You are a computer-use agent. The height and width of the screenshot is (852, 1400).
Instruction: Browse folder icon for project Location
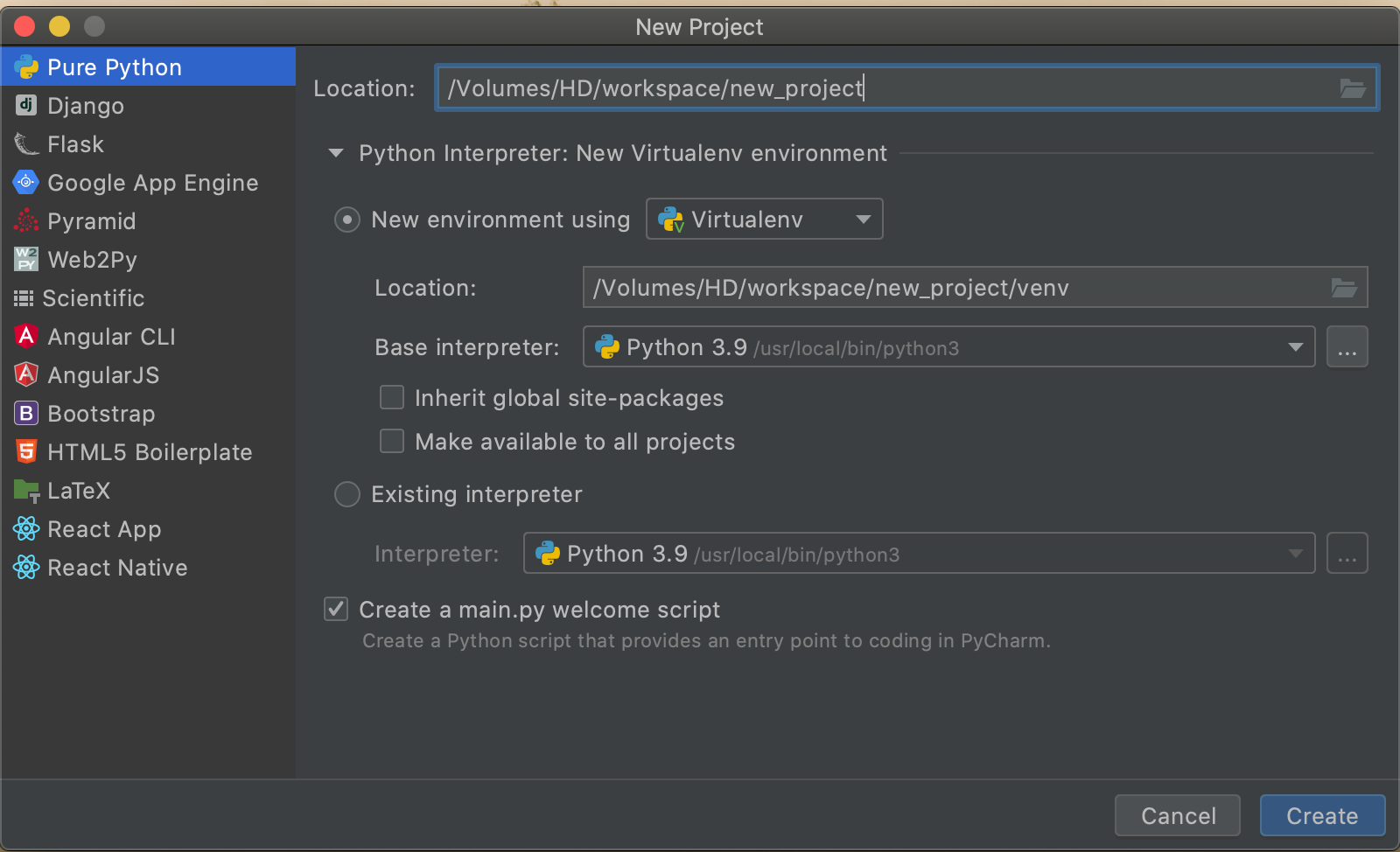pyautogui.click(x=1352, y=88)
